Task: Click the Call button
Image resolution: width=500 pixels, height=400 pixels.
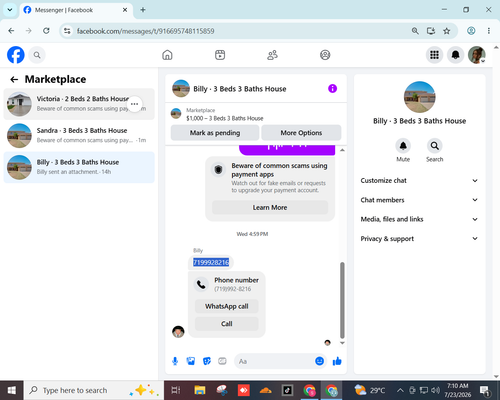Action: tap(227, 324)
